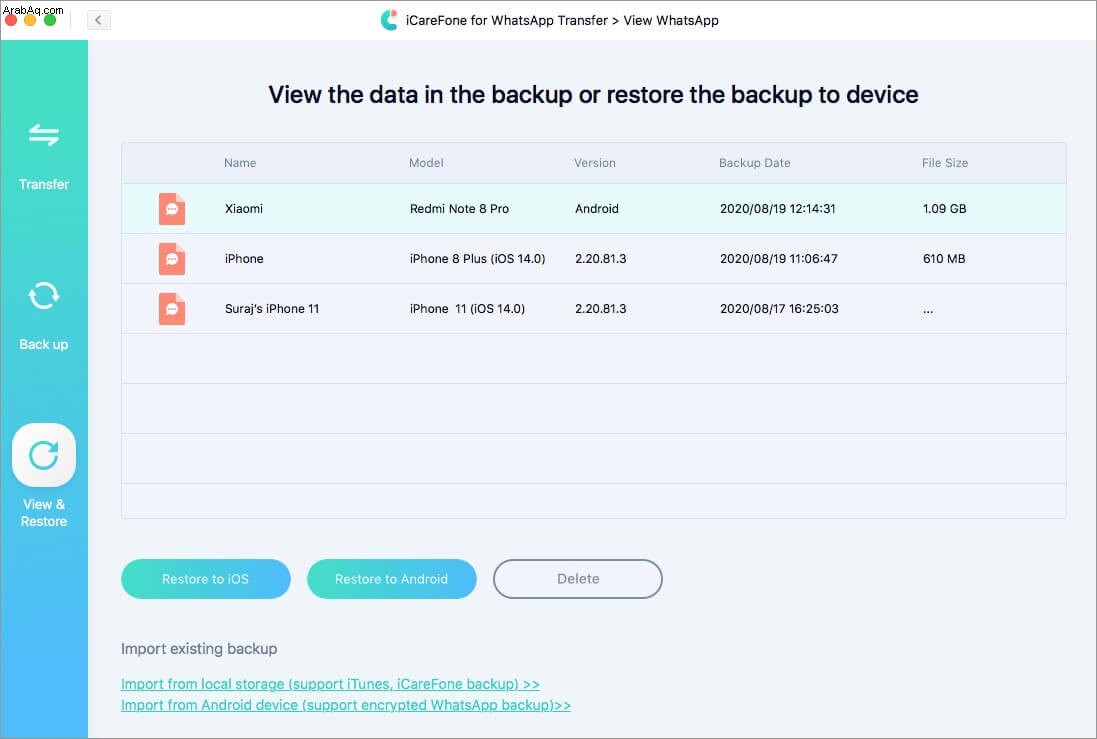The height and width of the screenshot is (739, 1097).
Task: Click the Back up label in sidebar
Action: (43, 344)
